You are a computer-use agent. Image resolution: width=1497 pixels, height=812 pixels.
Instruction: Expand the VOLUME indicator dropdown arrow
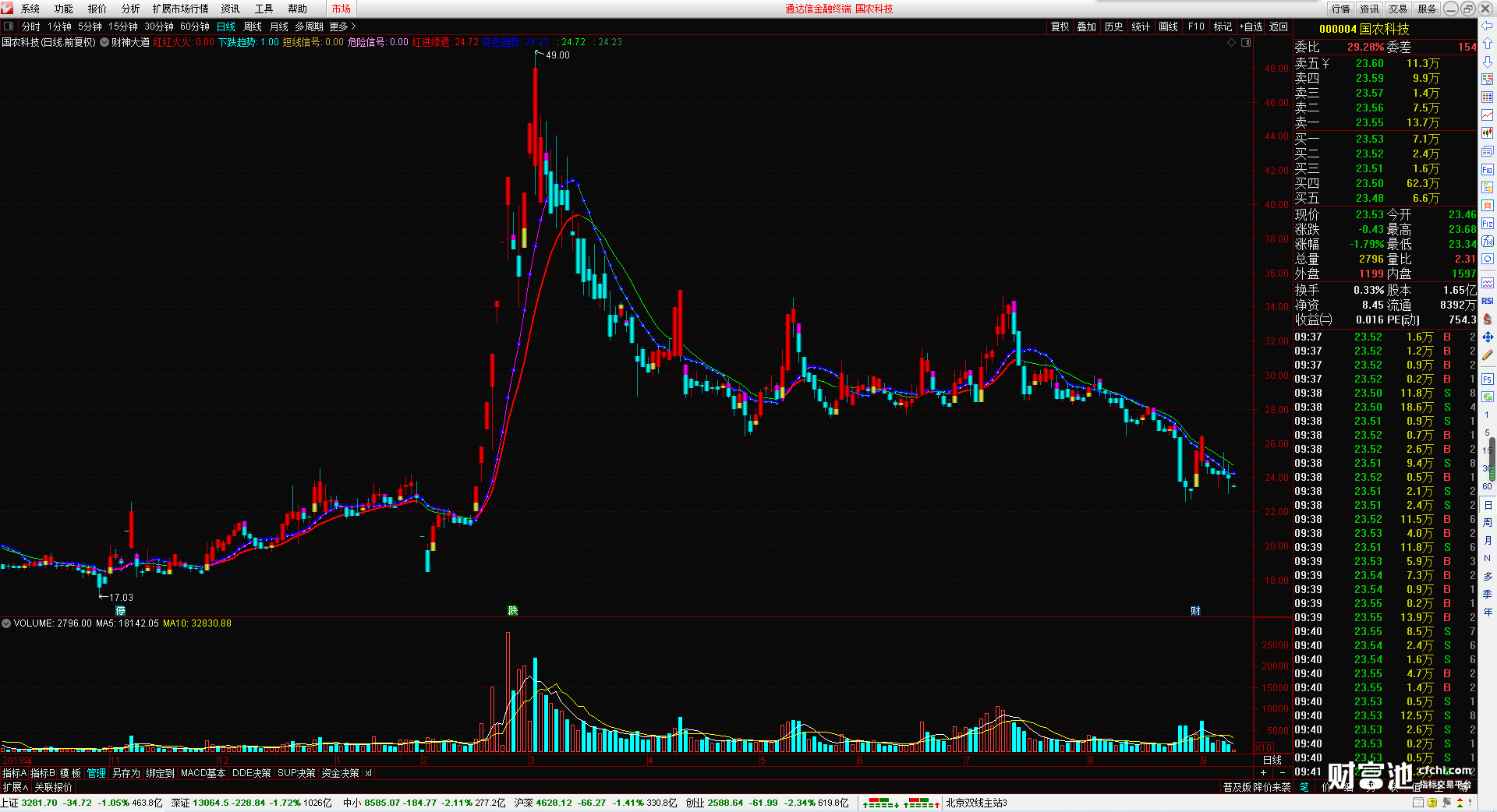[6, 623]
